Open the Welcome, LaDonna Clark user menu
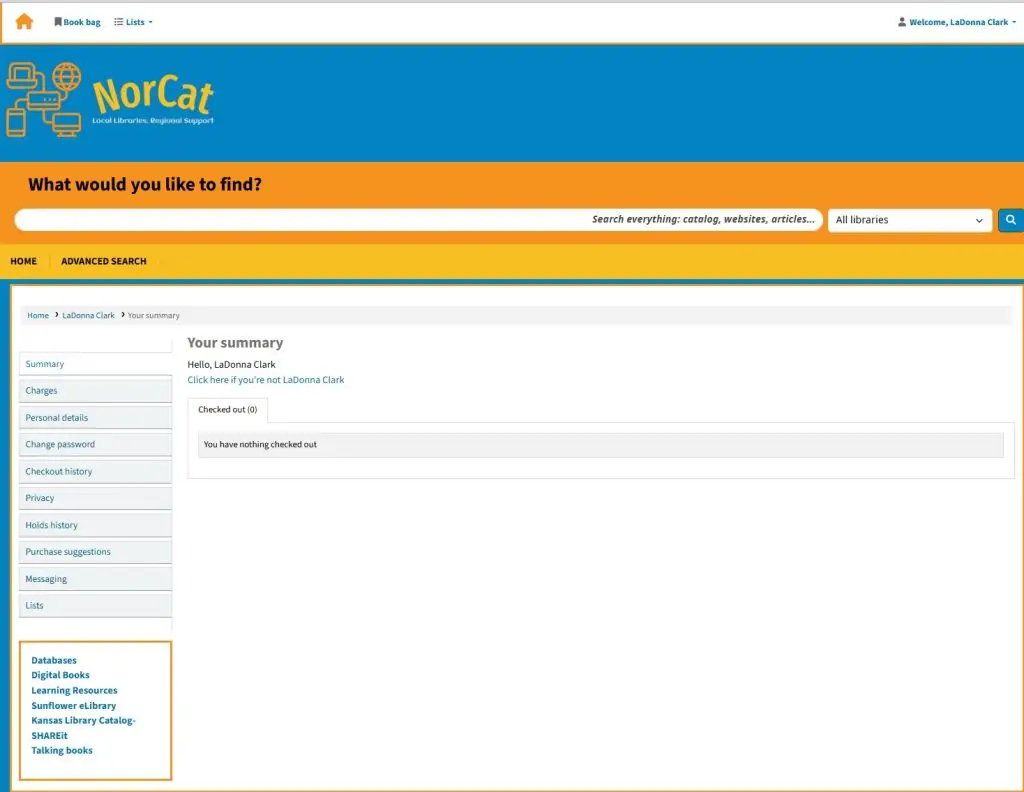 tap(957, 22)
